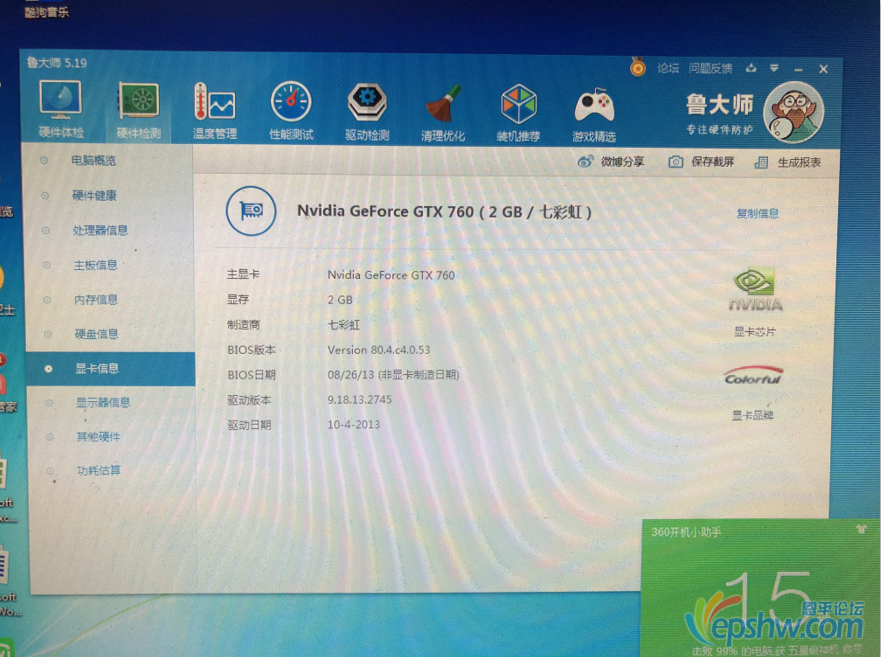The image size is (881, 657).
Task: Click 生成报表 to generate report
Action: tap(788, 162)
